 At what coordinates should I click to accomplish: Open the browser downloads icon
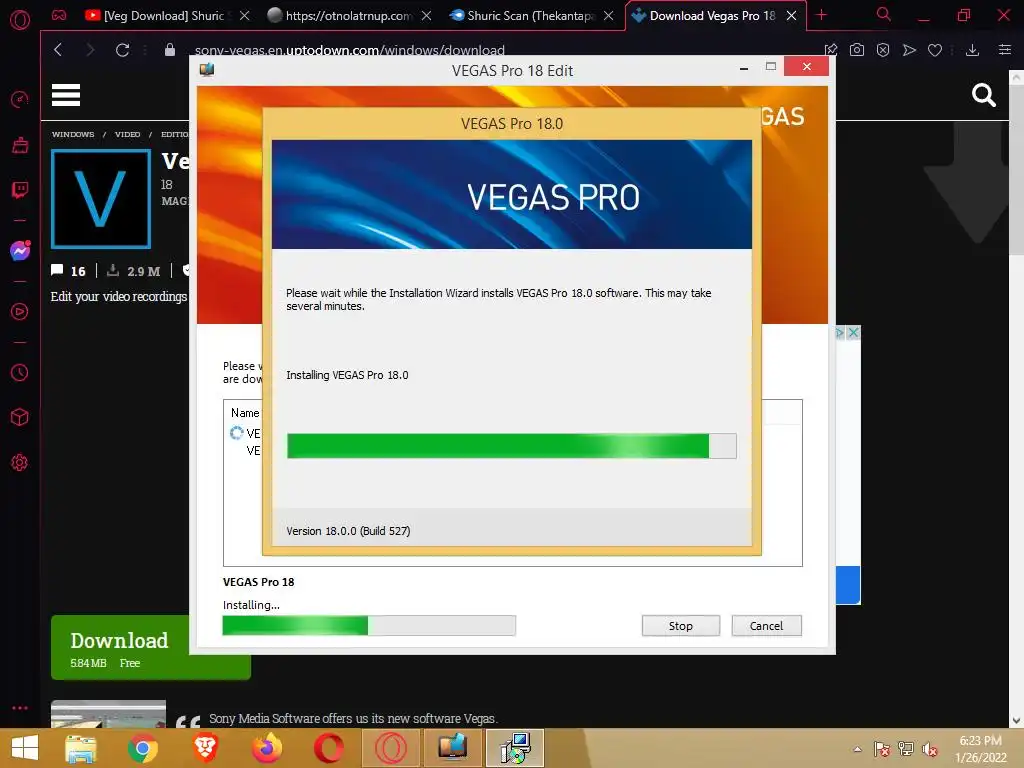[972, 50]
